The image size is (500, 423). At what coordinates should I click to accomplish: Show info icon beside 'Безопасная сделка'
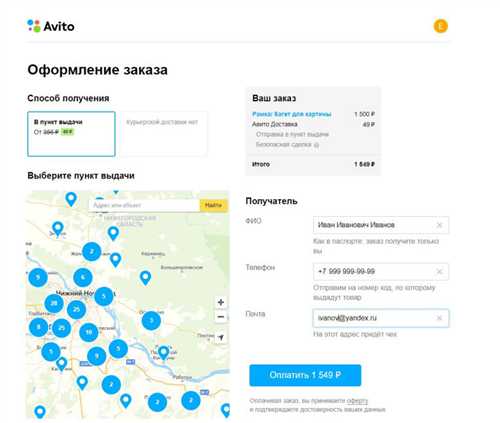[x=316, y=145]
